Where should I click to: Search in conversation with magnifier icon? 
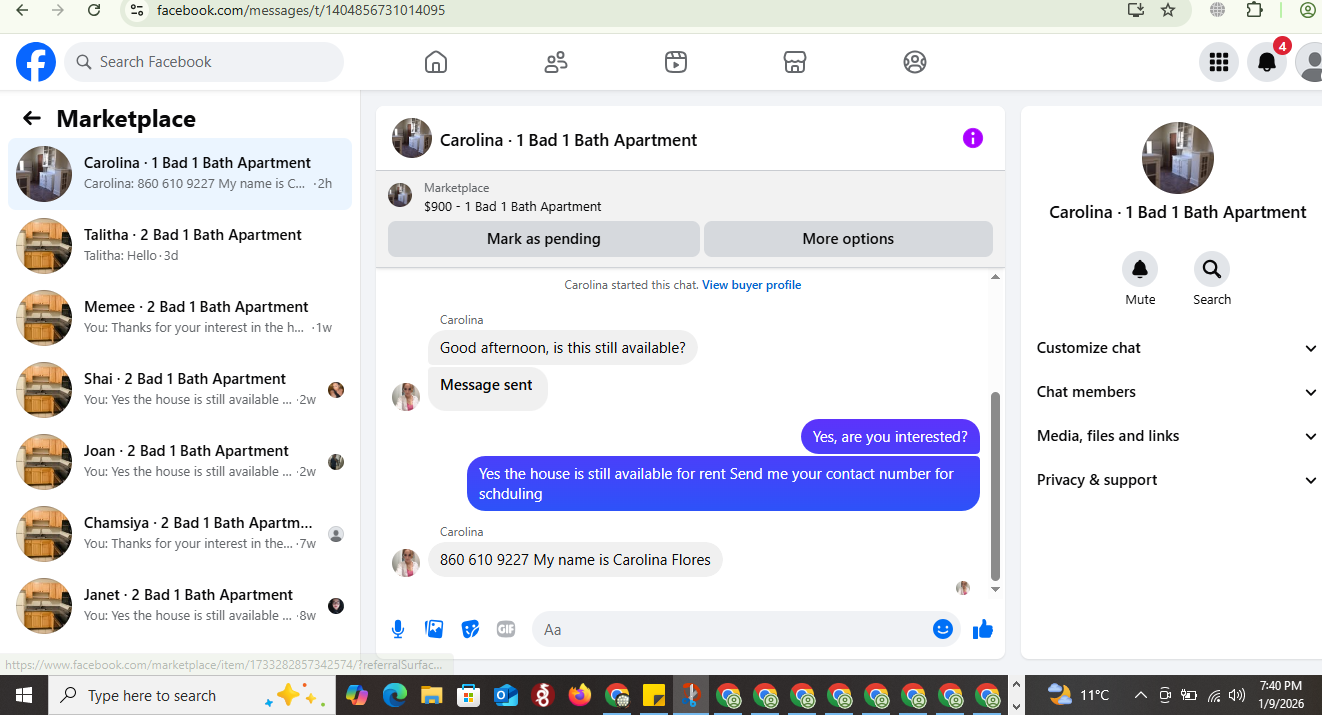[1212, 269]
